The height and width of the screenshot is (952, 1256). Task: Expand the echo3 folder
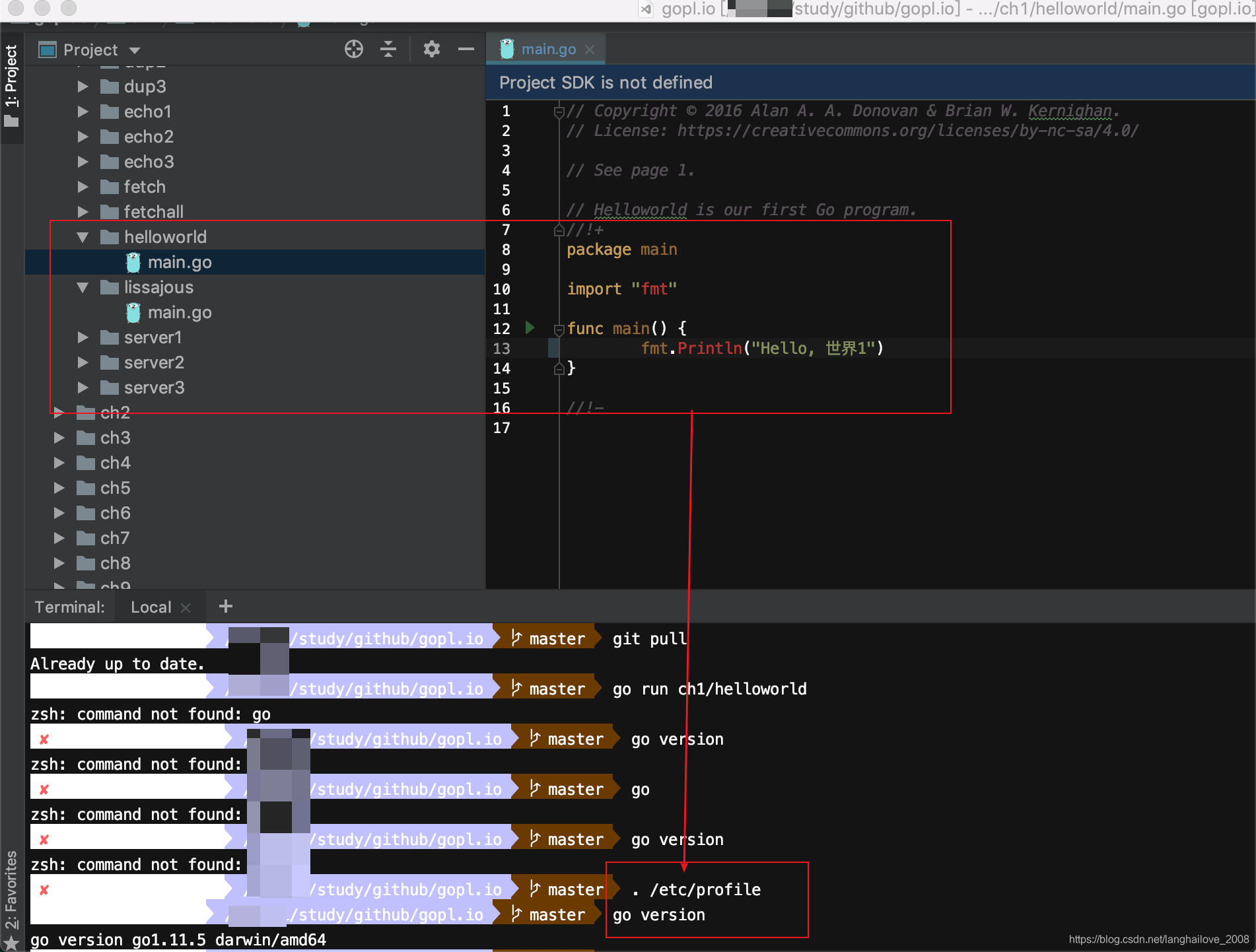coord(83,162)
